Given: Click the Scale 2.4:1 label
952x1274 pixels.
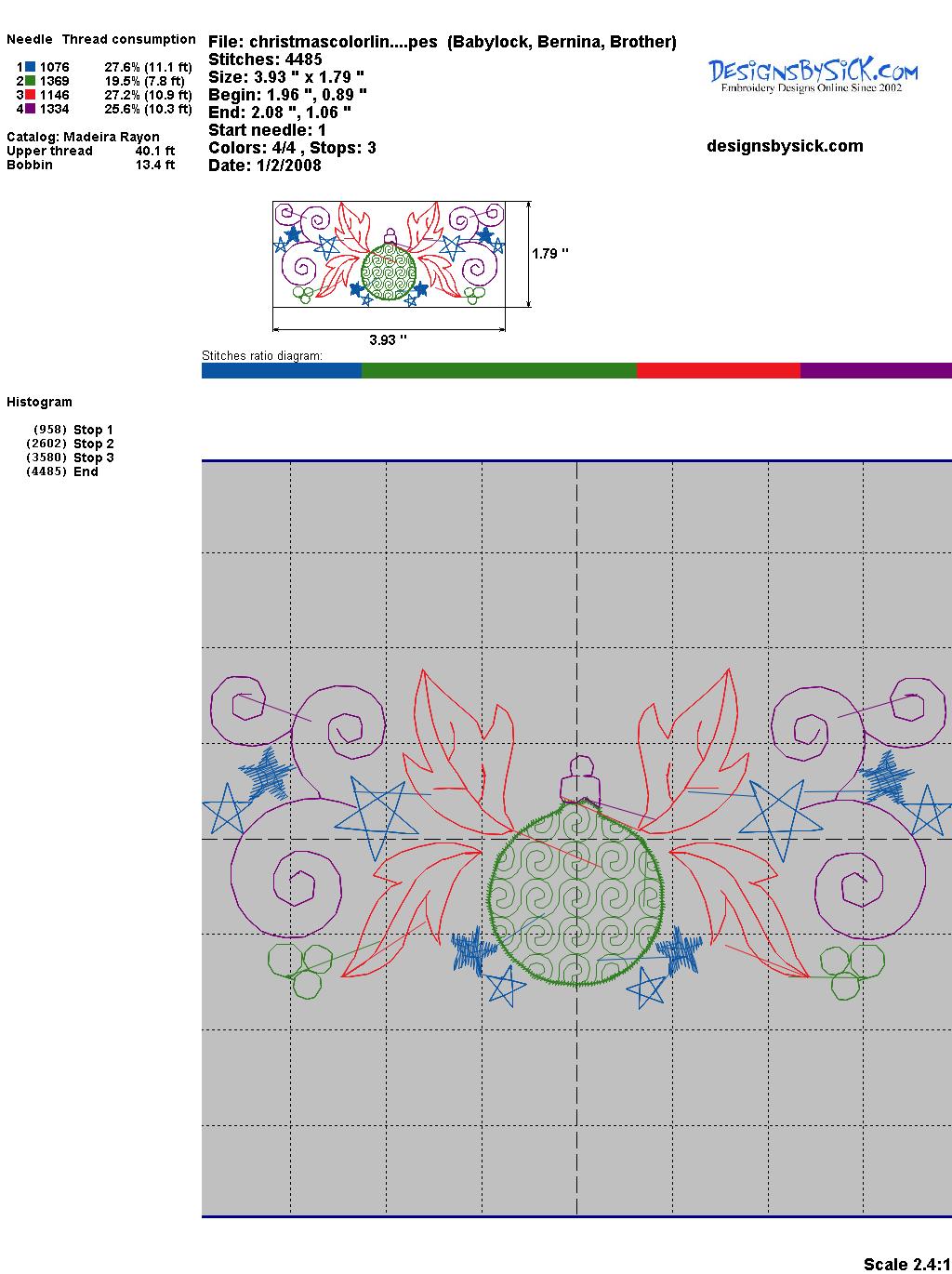Looking at the screenshot, I should point(906,1264).
